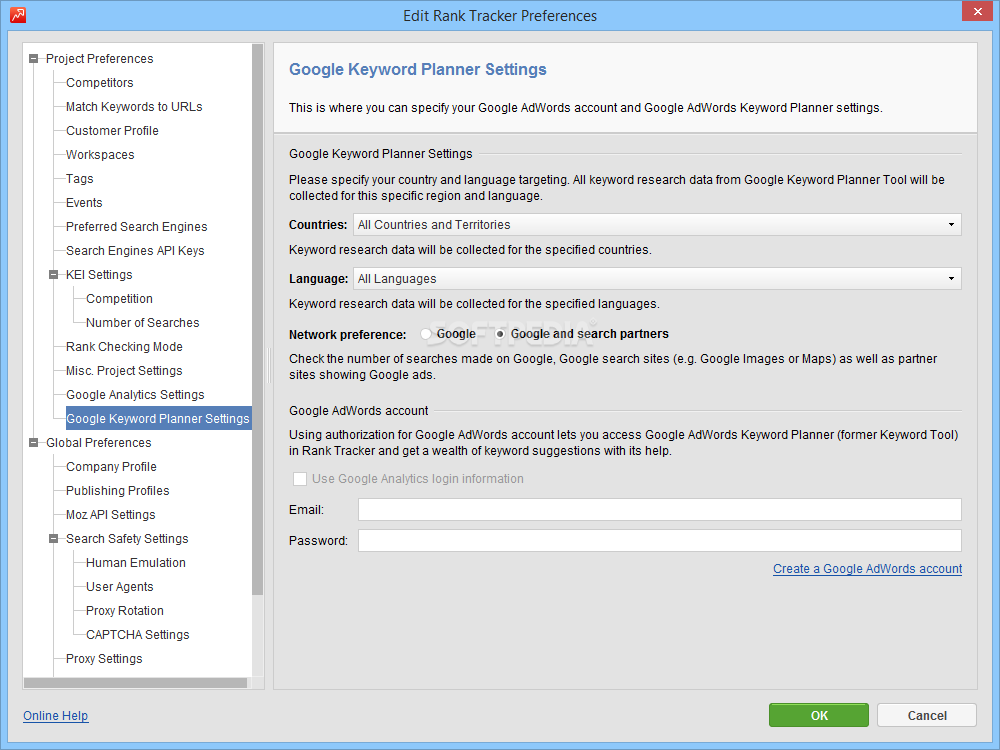
Task: Collapse the Project Preferences tree node
Action: (x=34, y=59)
